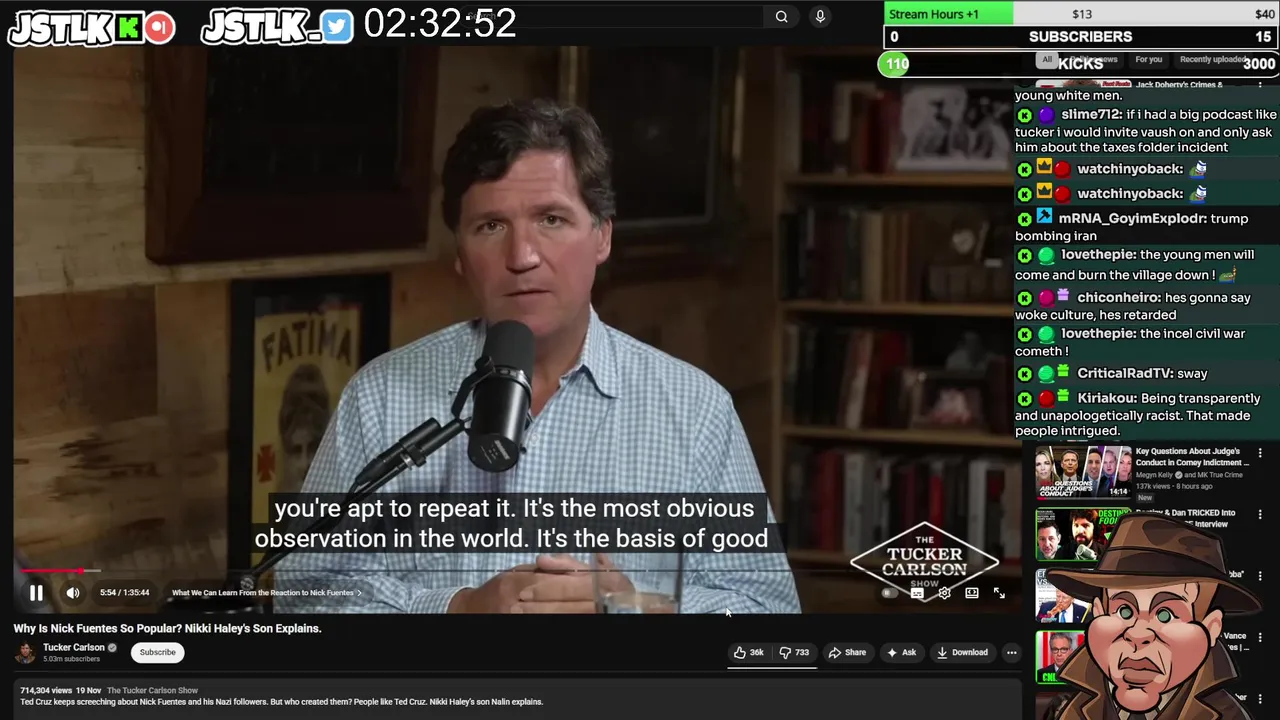Toggle subtitles/closed captions button

click(x=917, y=593)
